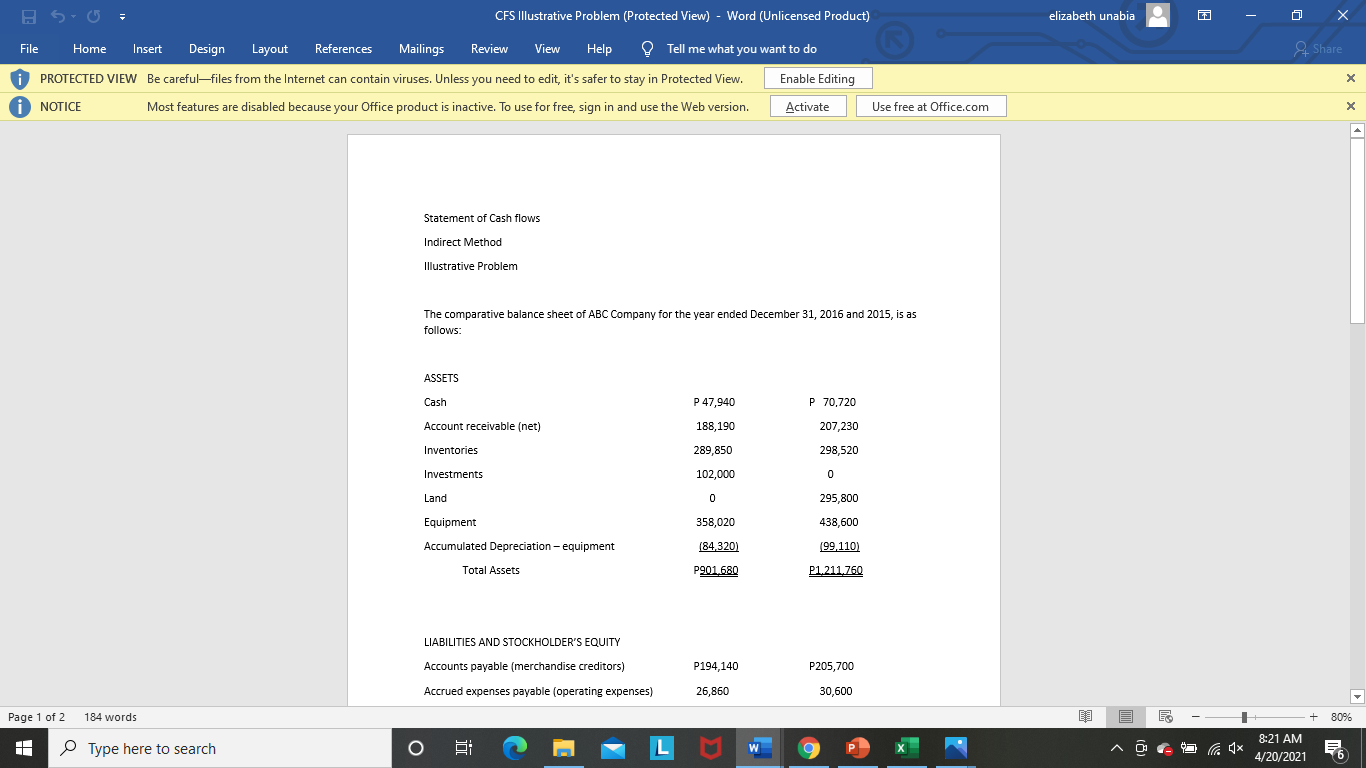Switch to Web Layout view in the status bar
The width and height of the screenshot is (1366, 768).
(x=1166, y=716)
